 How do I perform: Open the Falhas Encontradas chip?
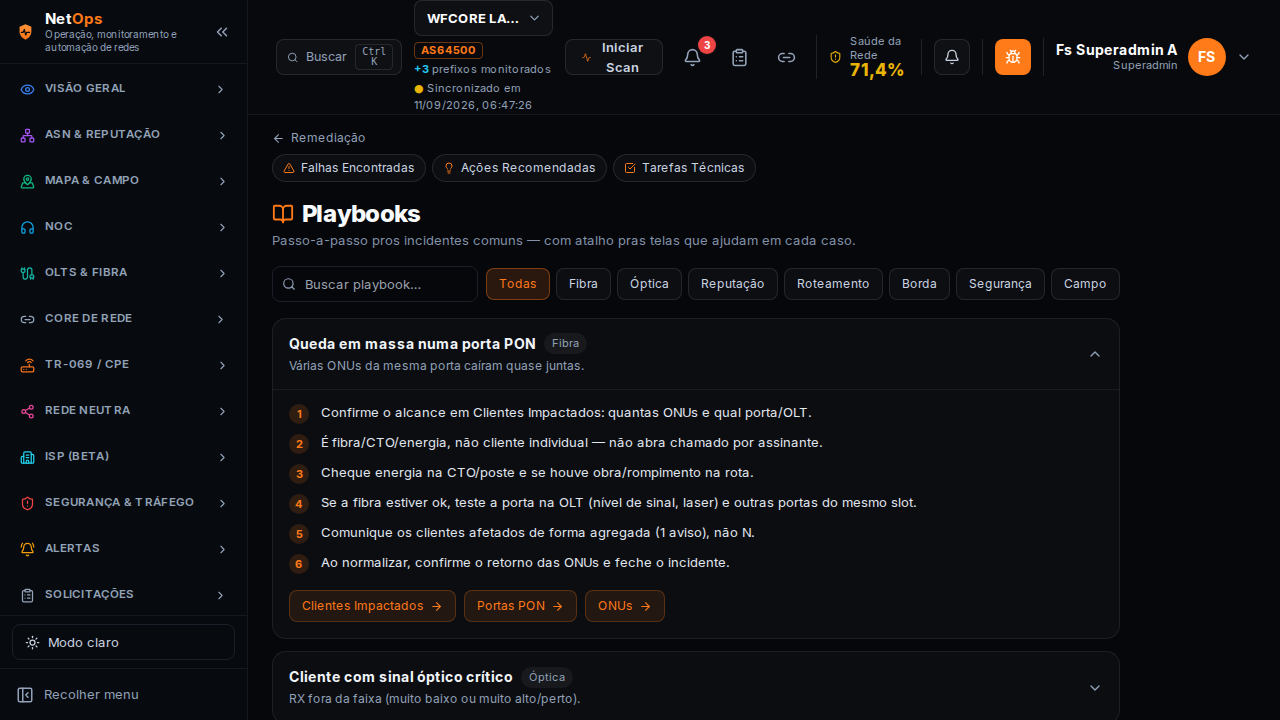pyautogui.click(x=349, y=168)
